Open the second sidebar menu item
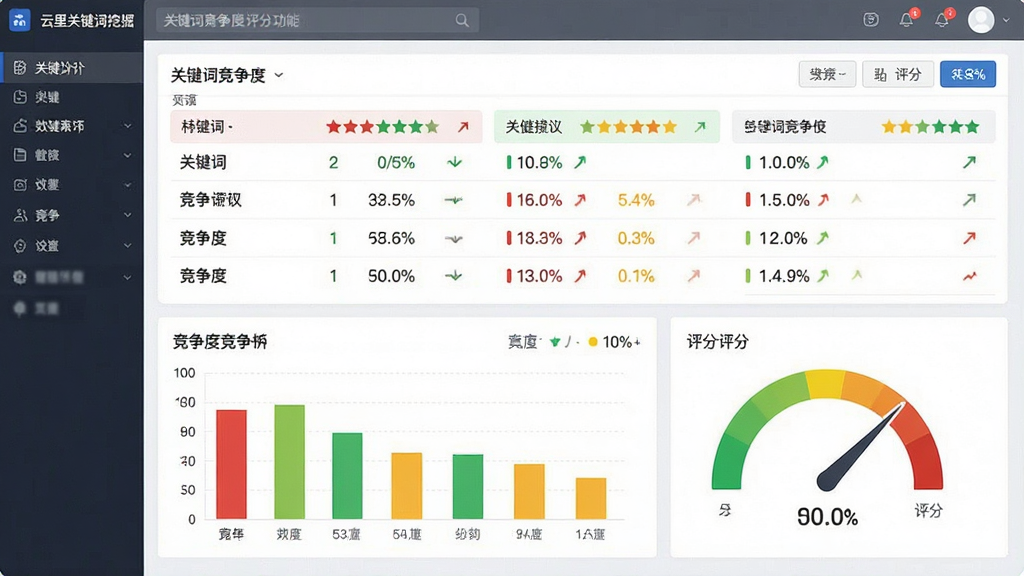1024x576 pixels. pos(72,97)
